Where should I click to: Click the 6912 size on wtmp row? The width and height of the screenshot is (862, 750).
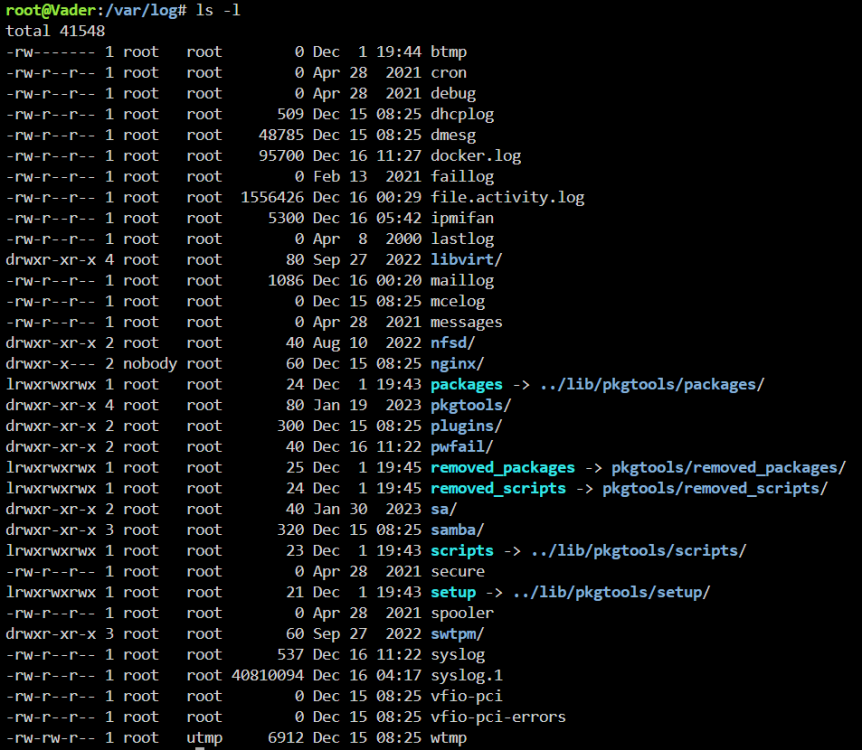point(286,738)
